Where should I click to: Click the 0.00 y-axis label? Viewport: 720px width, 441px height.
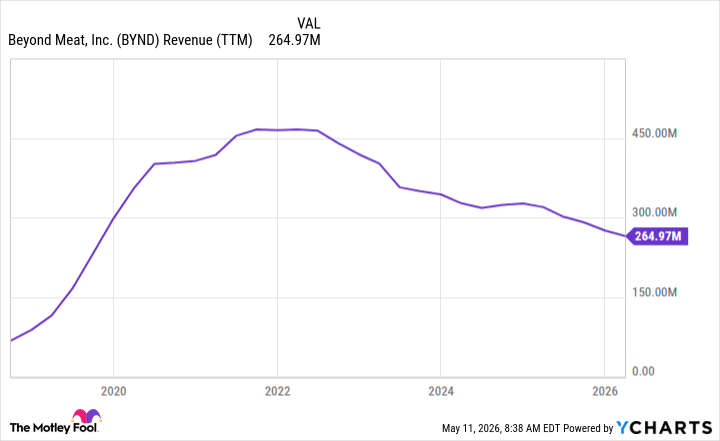coord(643,371)
